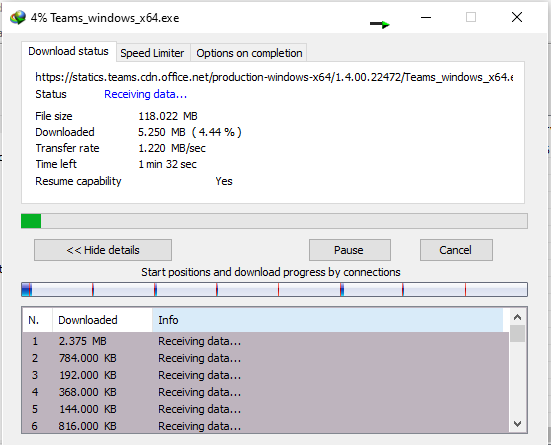Click the connections list scroll up arrow
Image resolution: width=551 pixels, height=445 pixels.
point(517,317)
